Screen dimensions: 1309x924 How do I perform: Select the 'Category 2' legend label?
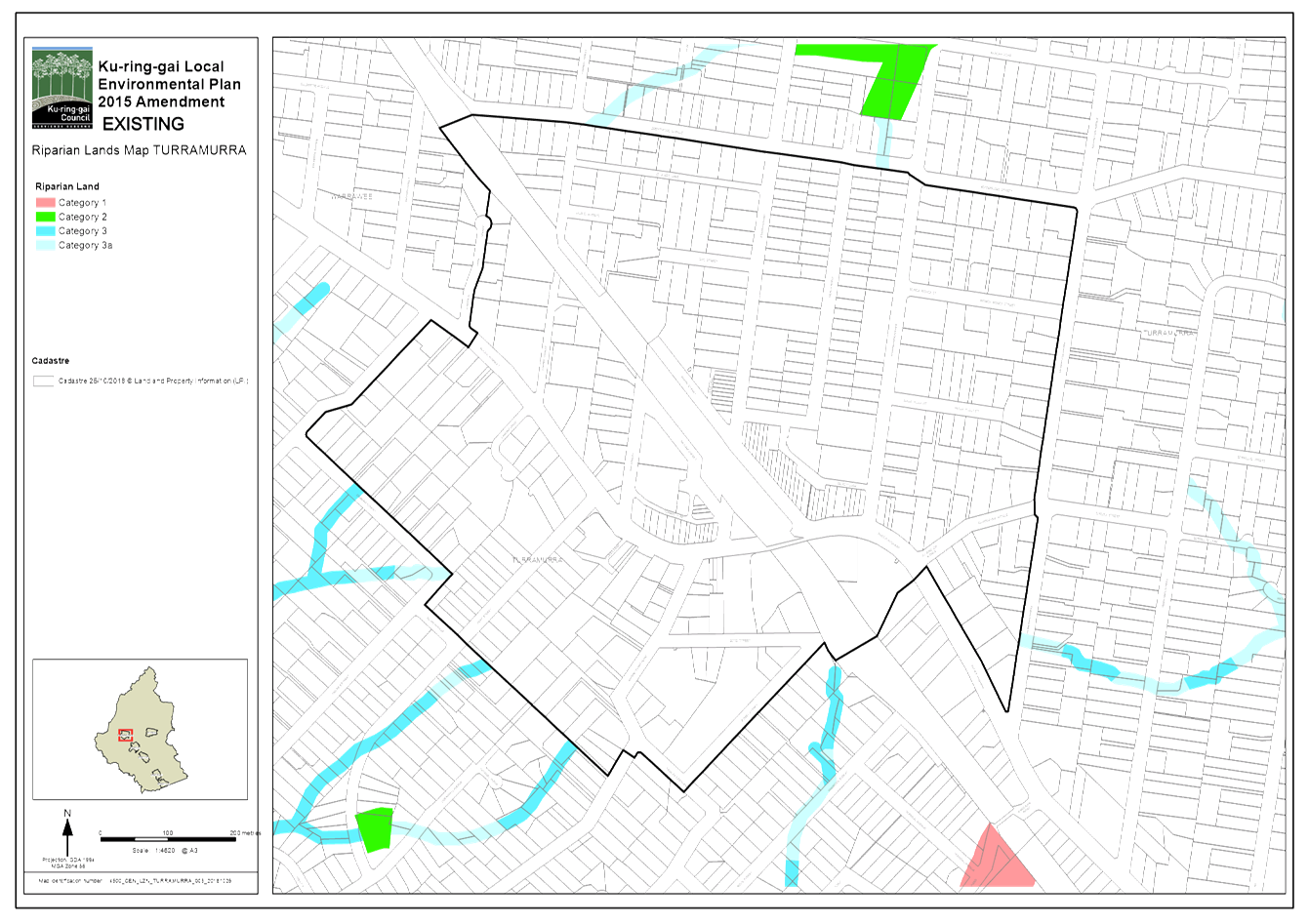[82, 217]
